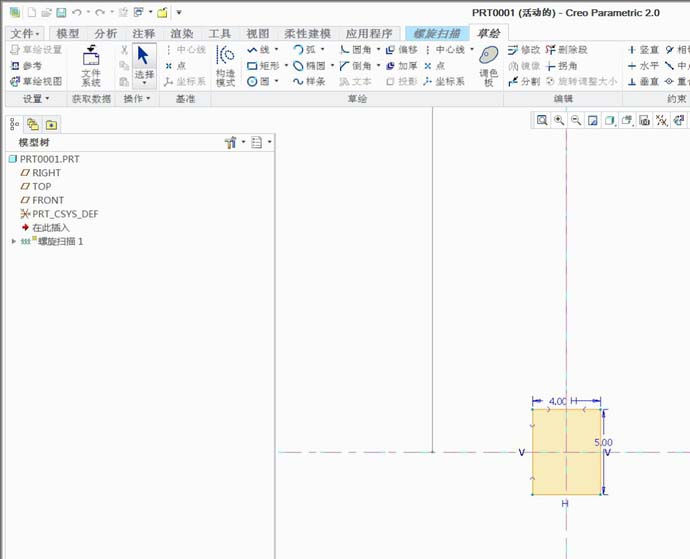Click the File System import icon
The image size is (690, 559).
[x=91, y=66]
